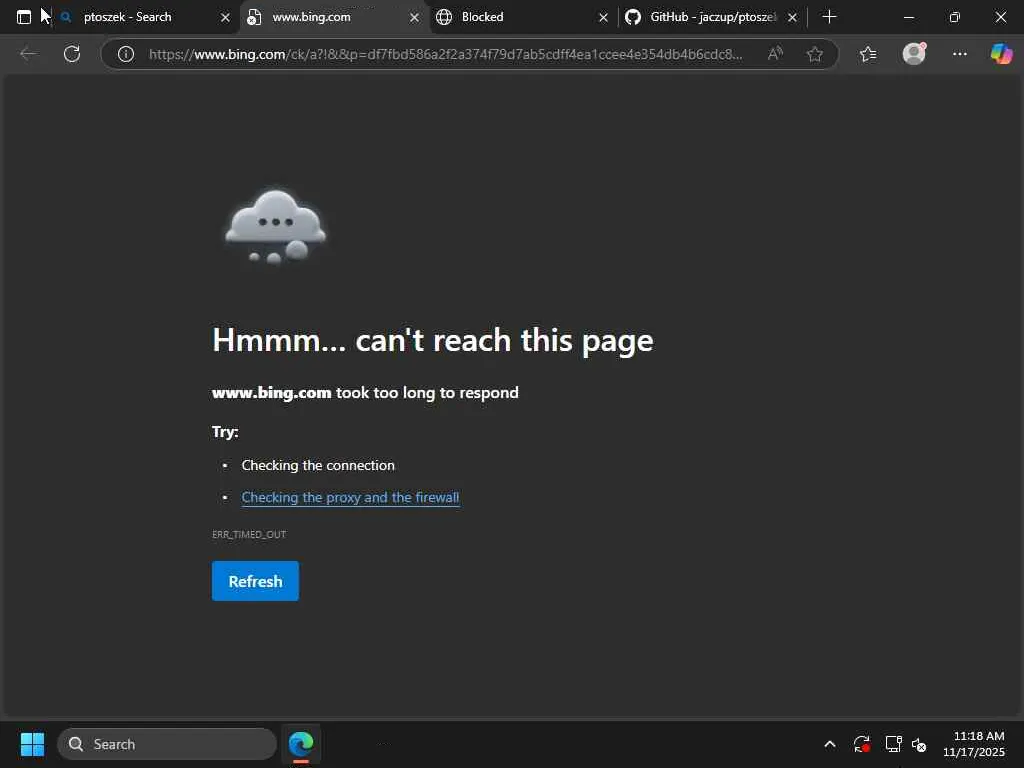Click the Hmmm... can't reach this page heading

point(432,340)
